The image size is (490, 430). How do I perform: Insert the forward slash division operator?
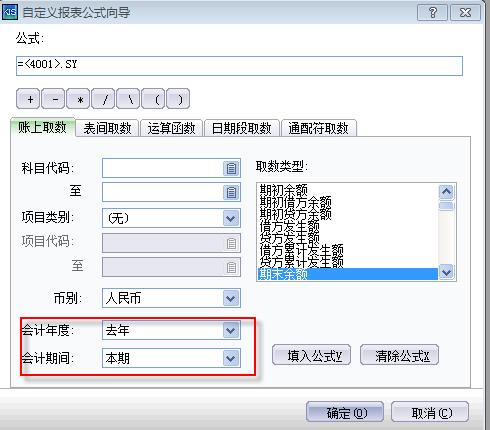[105, 99]
